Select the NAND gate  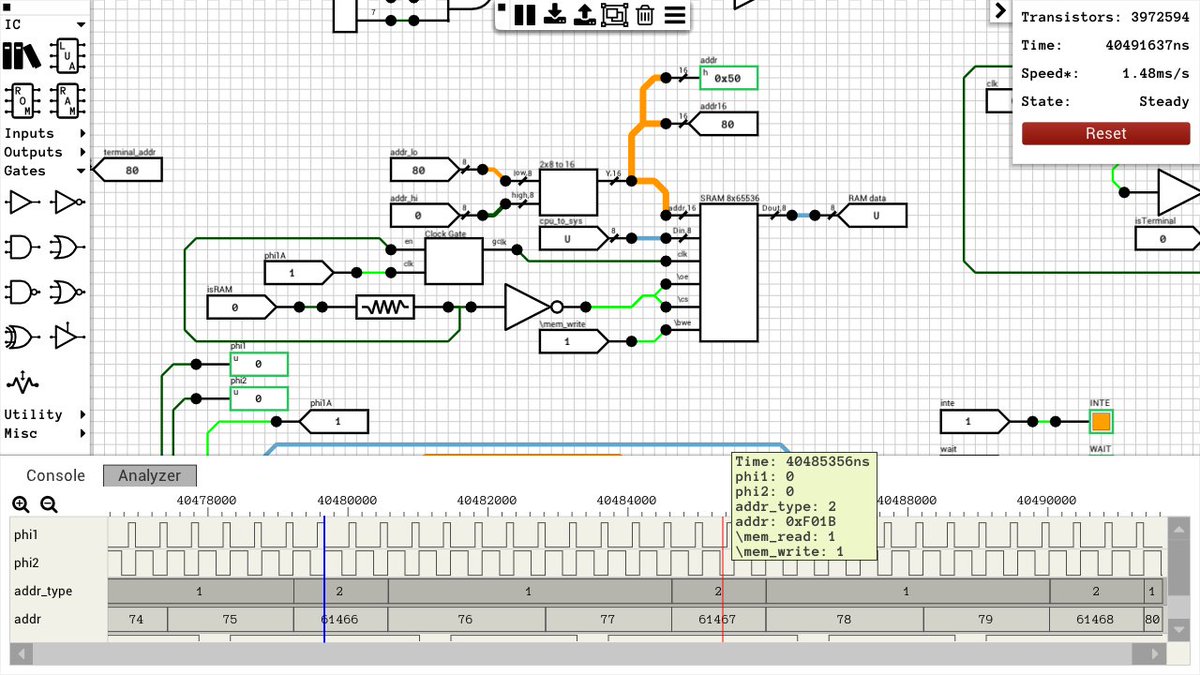(20, 292)
